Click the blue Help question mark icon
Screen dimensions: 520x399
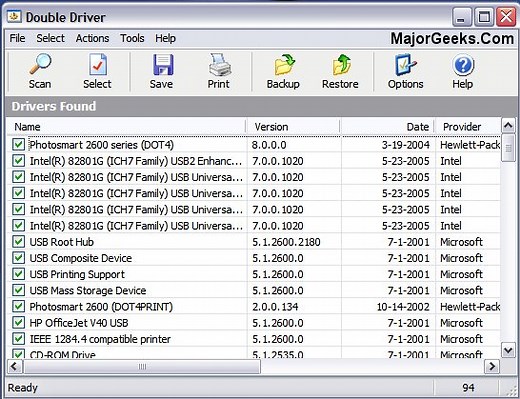click(463, 65)
